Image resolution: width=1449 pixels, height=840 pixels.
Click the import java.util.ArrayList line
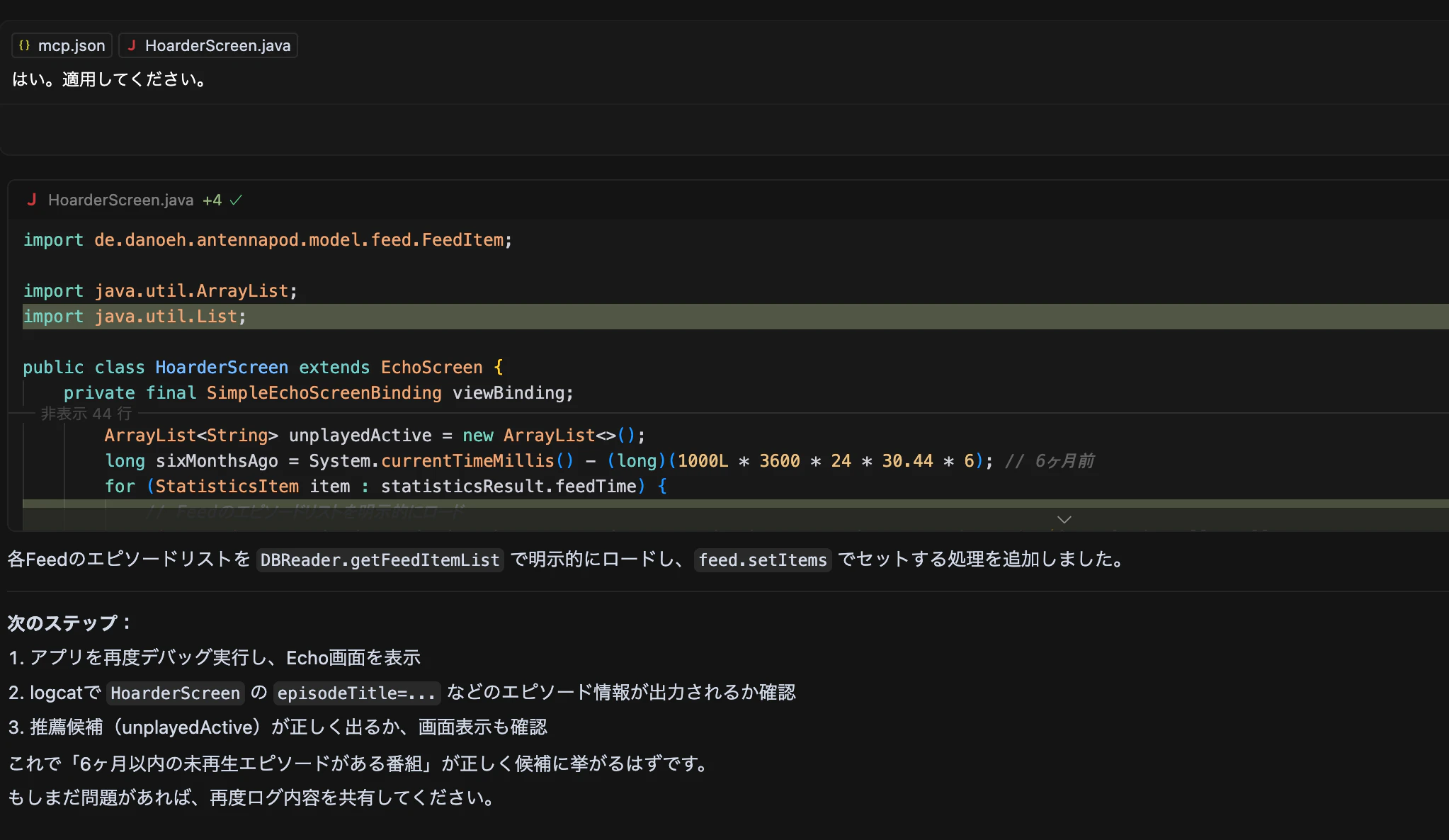click(160, 291)
